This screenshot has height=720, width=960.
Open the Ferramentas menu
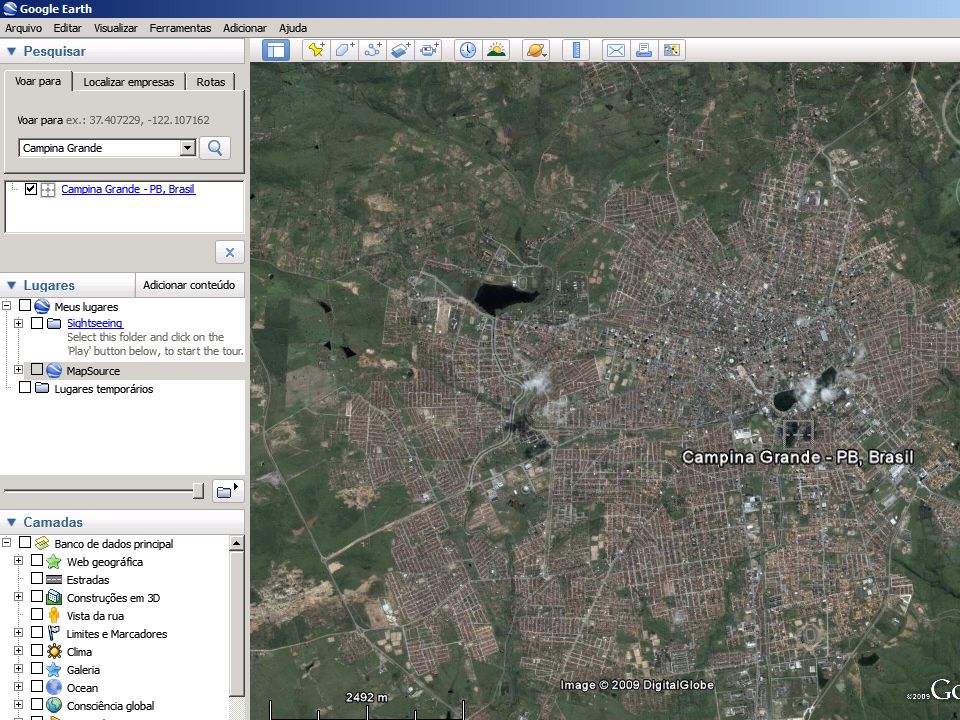point(180,28)
